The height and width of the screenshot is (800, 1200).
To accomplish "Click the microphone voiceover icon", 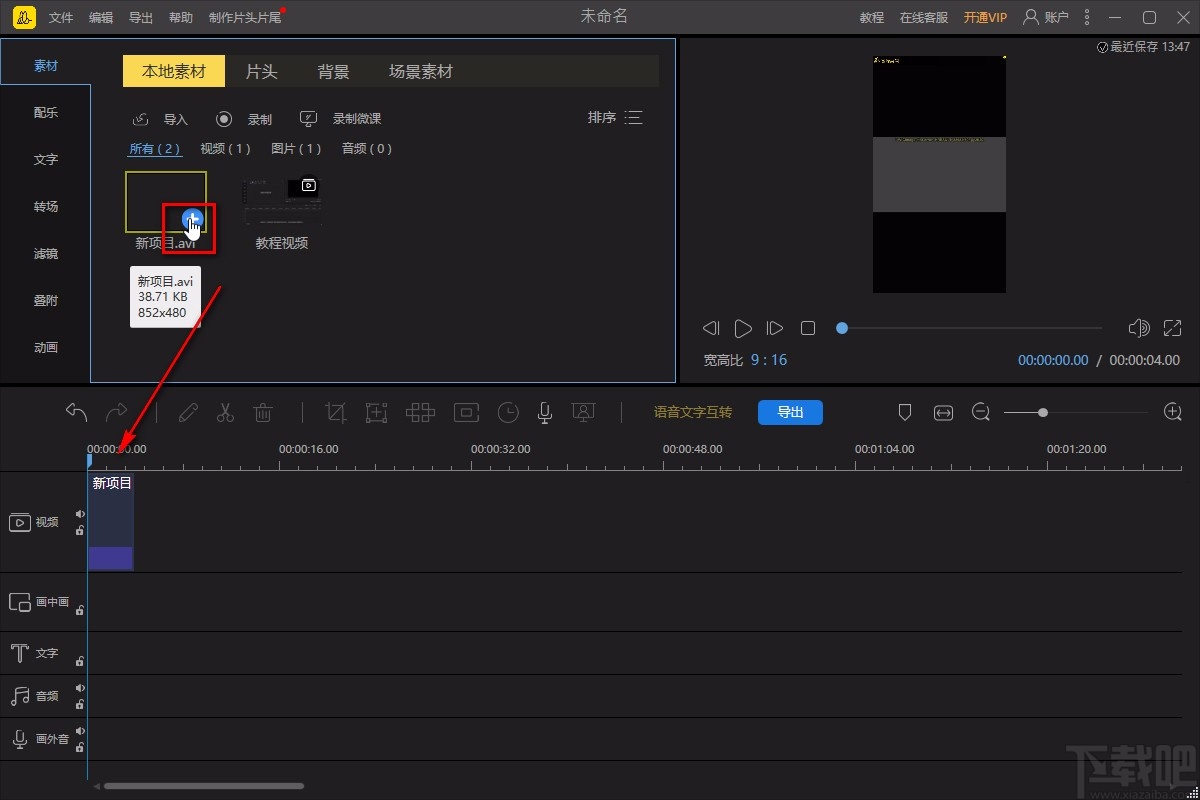I will (545, 412).
